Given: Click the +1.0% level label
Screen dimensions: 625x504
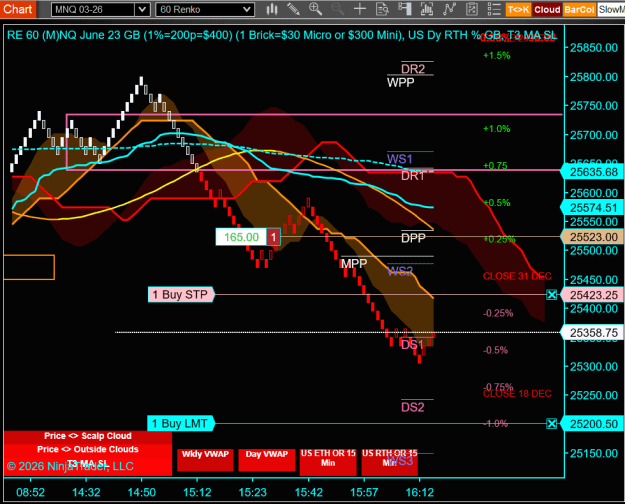Looking at the screenshot, I should point(497,129).
